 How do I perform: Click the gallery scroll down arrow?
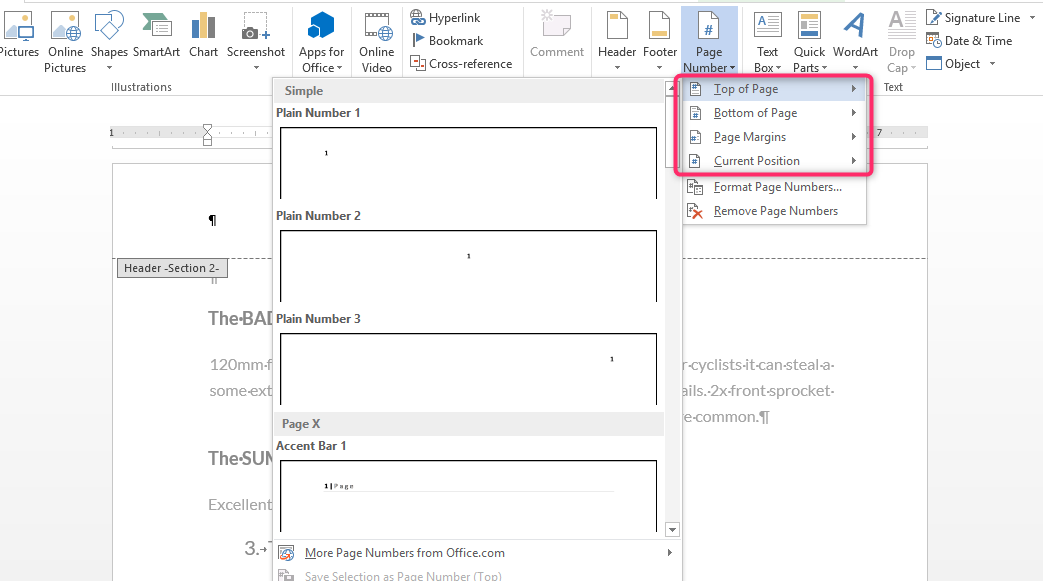(x=672, y=530)
